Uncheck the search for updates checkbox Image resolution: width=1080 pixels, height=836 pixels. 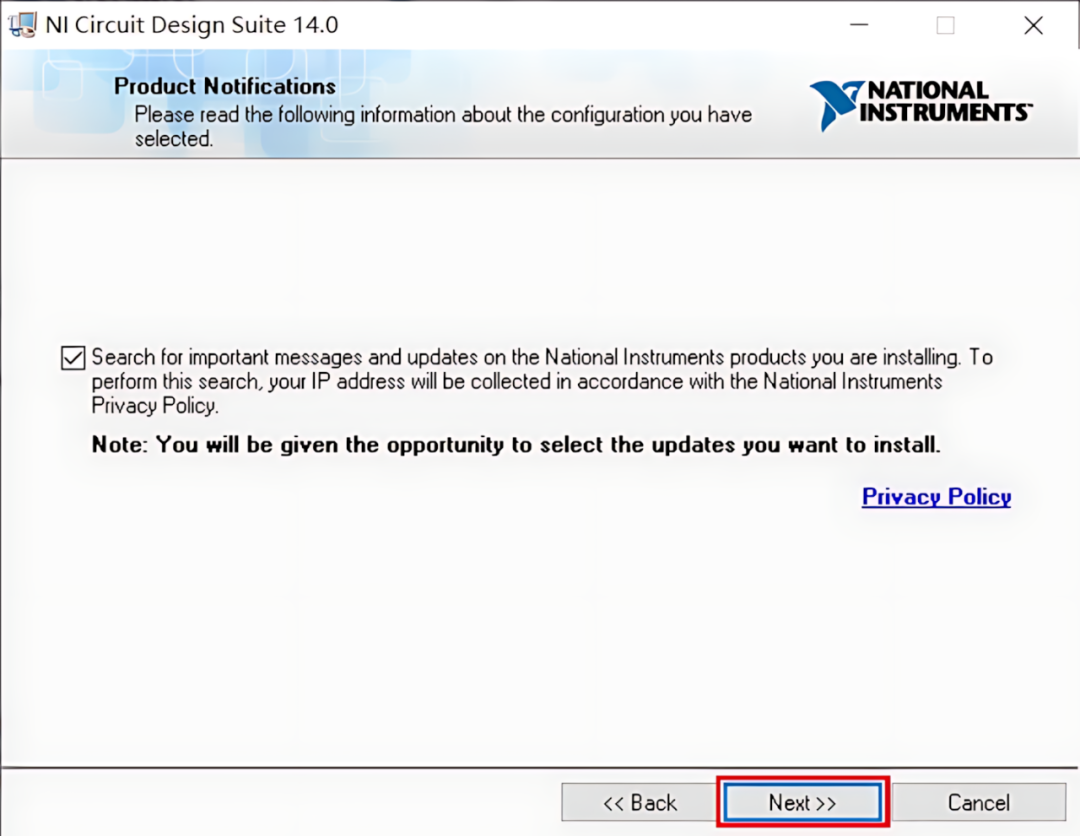click(73, 358)
